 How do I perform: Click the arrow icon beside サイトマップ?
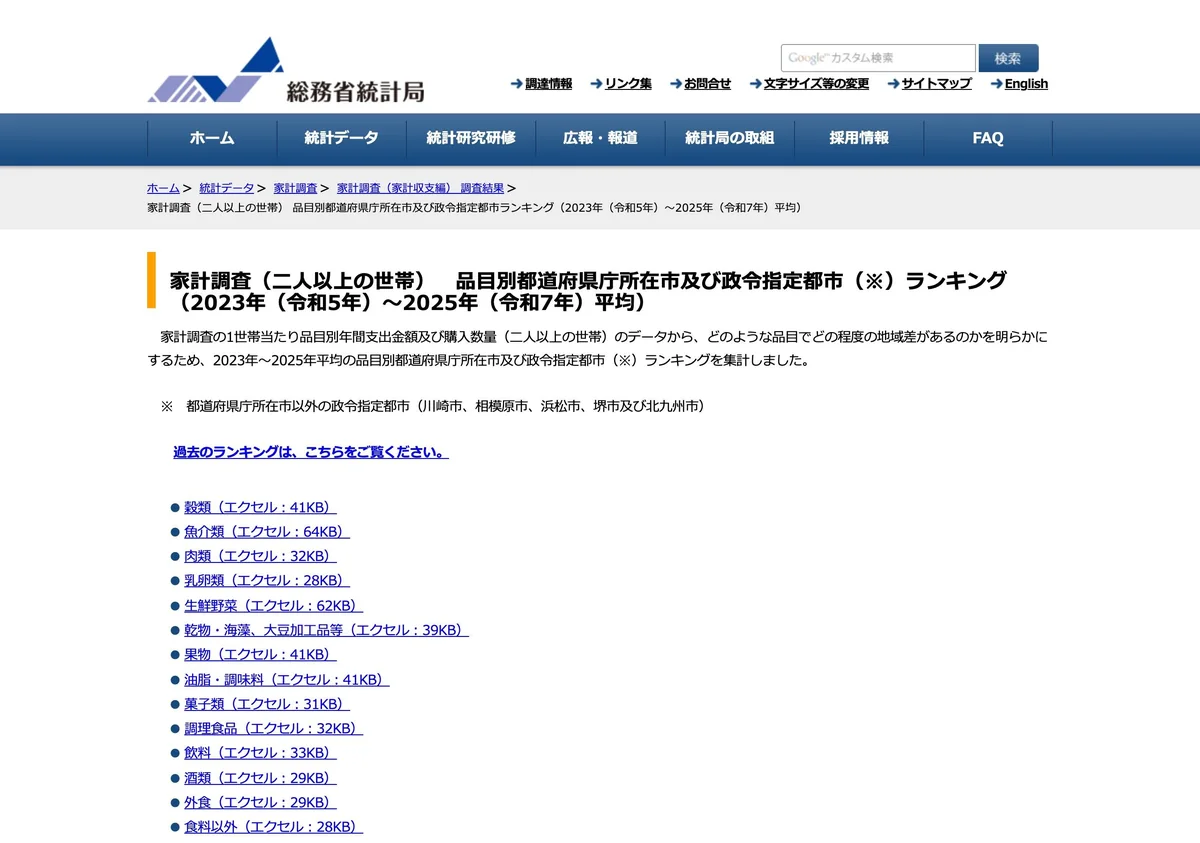pos(893,84)
